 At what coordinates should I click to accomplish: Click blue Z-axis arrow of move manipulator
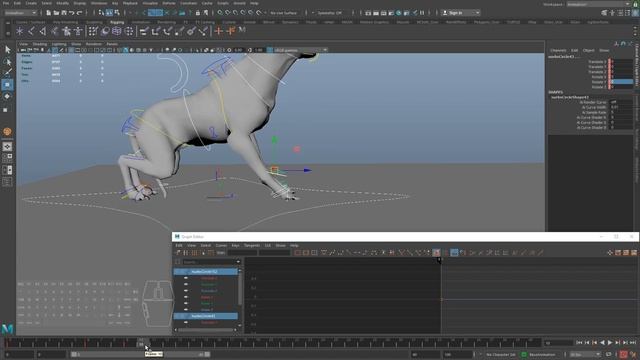[307, 170]
